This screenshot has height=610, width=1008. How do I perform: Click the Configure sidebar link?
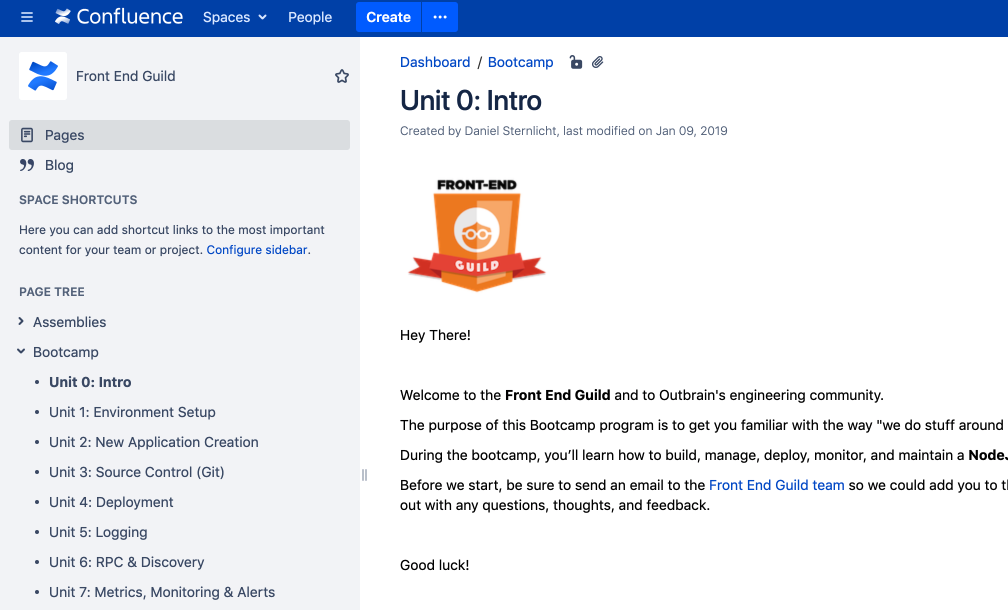pos(256,249)
